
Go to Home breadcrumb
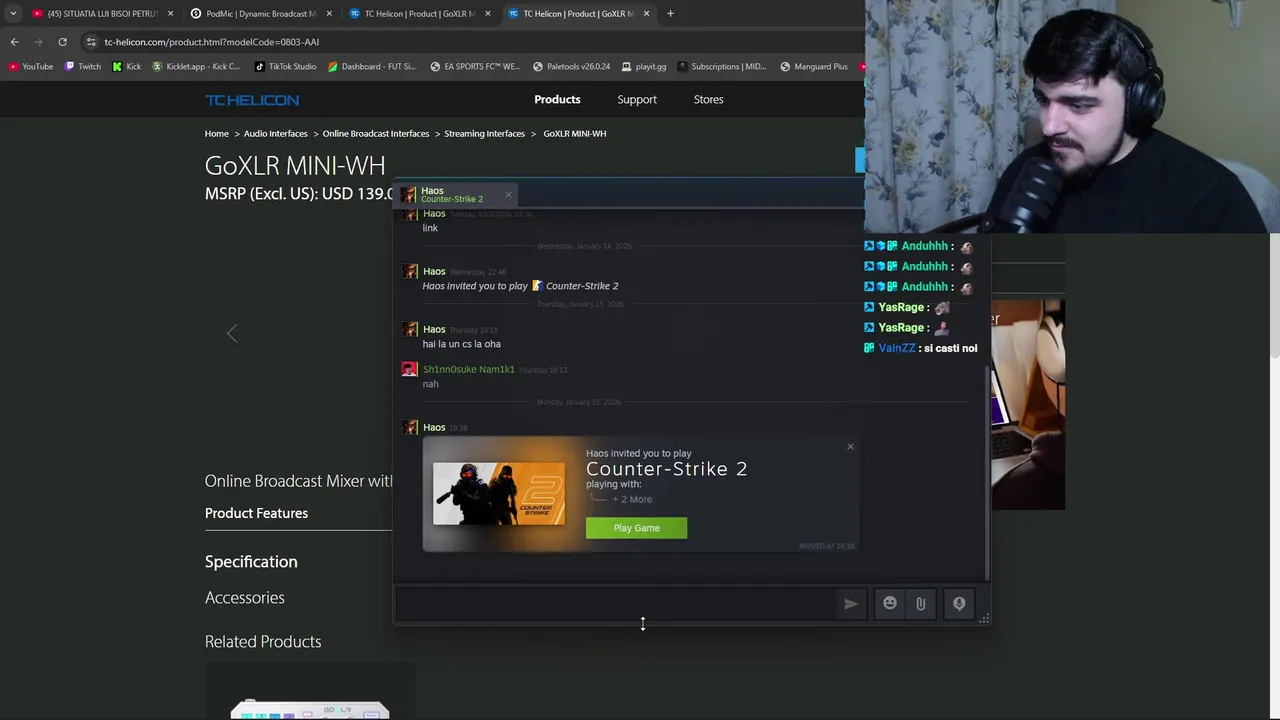pyautogui.click(x=217, y=133)
